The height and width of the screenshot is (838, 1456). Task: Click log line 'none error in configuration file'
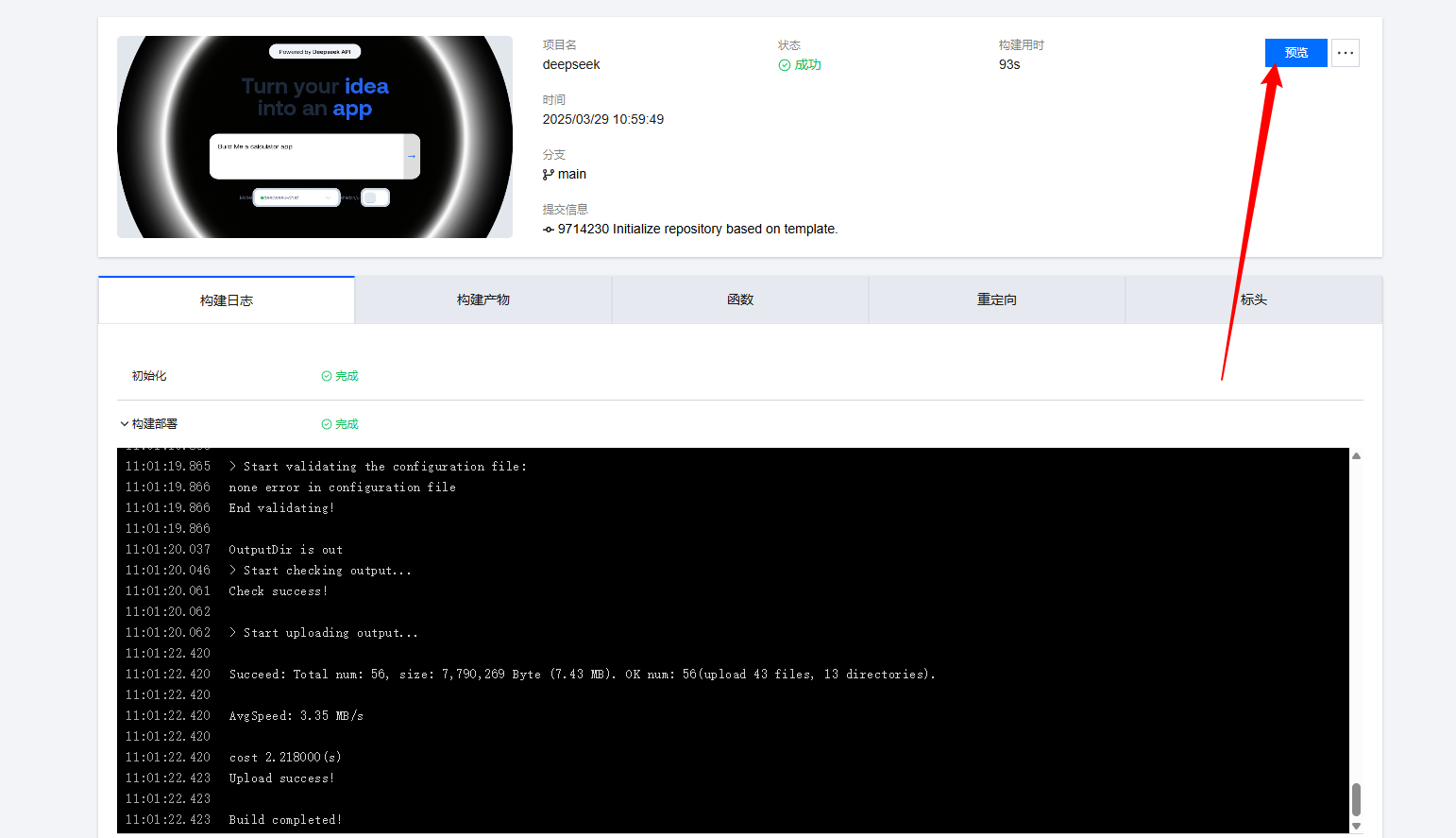point(342,487)
